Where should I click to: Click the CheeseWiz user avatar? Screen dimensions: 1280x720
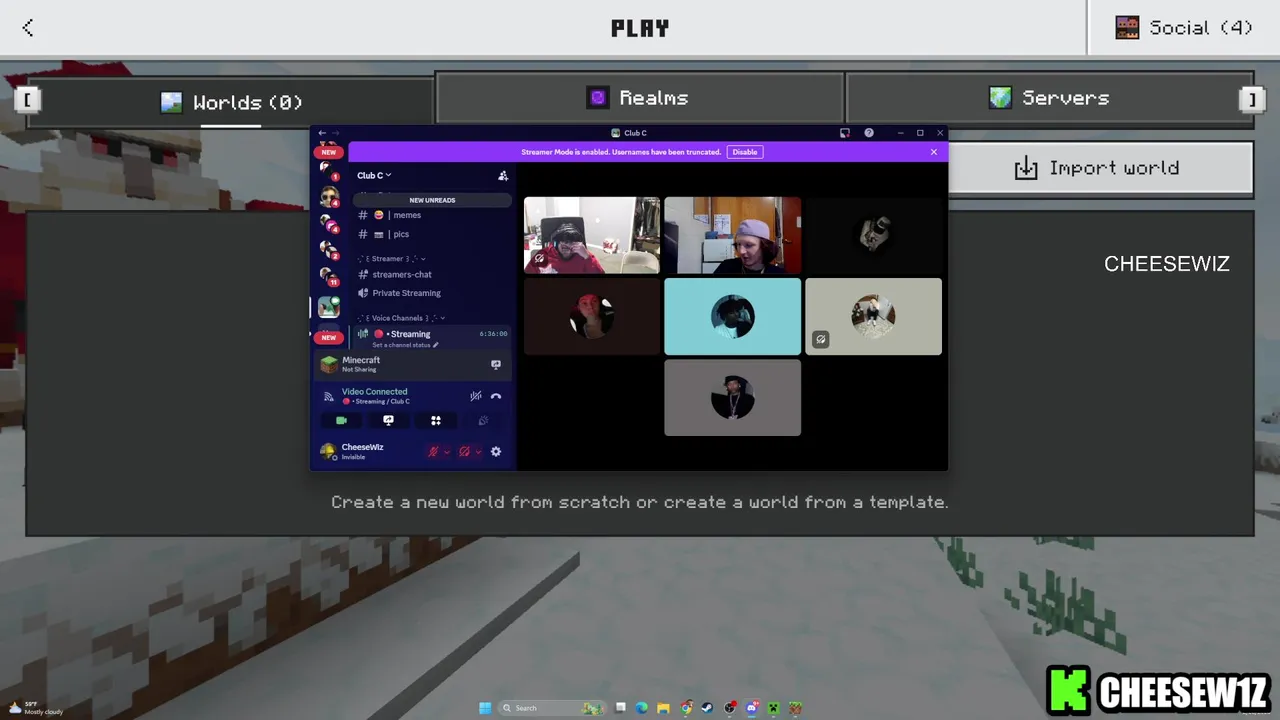pos(328,451)
